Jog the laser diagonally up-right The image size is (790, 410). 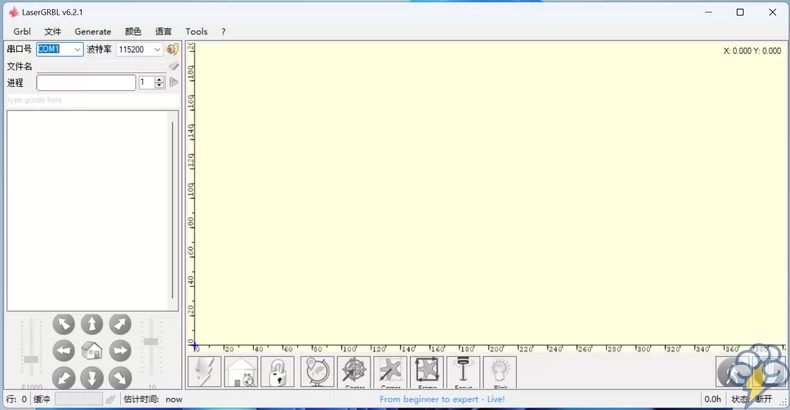[120, 324]
